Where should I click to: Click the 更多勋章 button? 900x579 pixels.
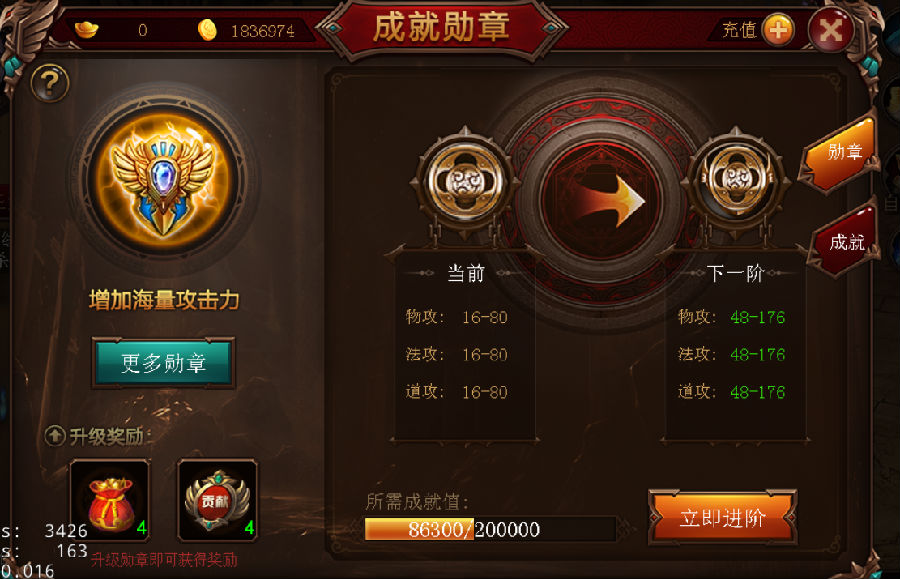coord(164,363)
